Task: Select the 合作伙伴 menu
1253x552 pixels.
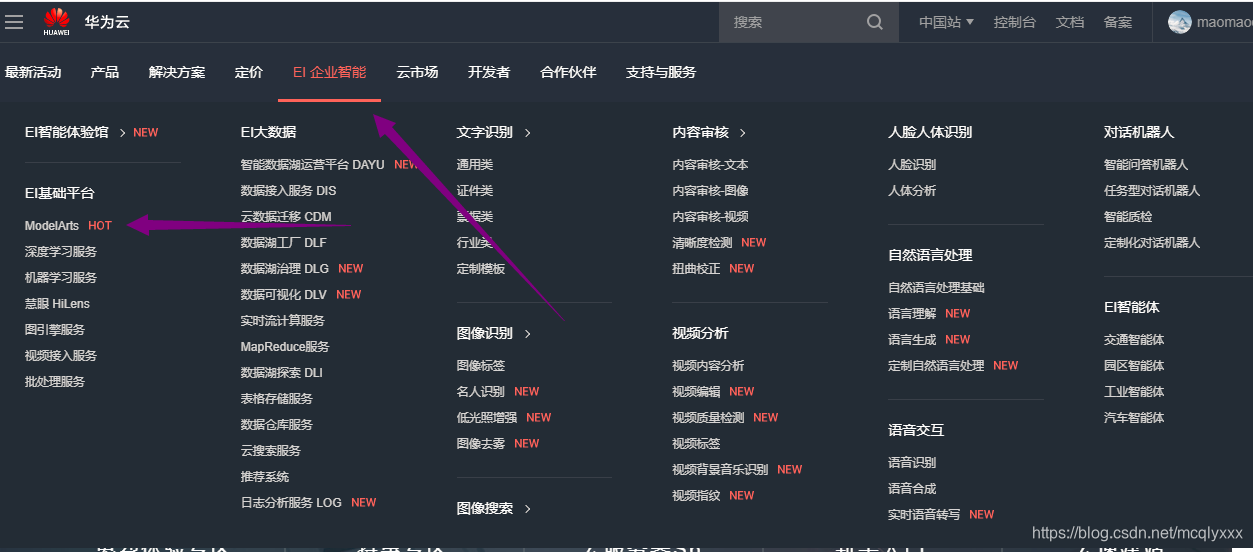Action: 568,72
